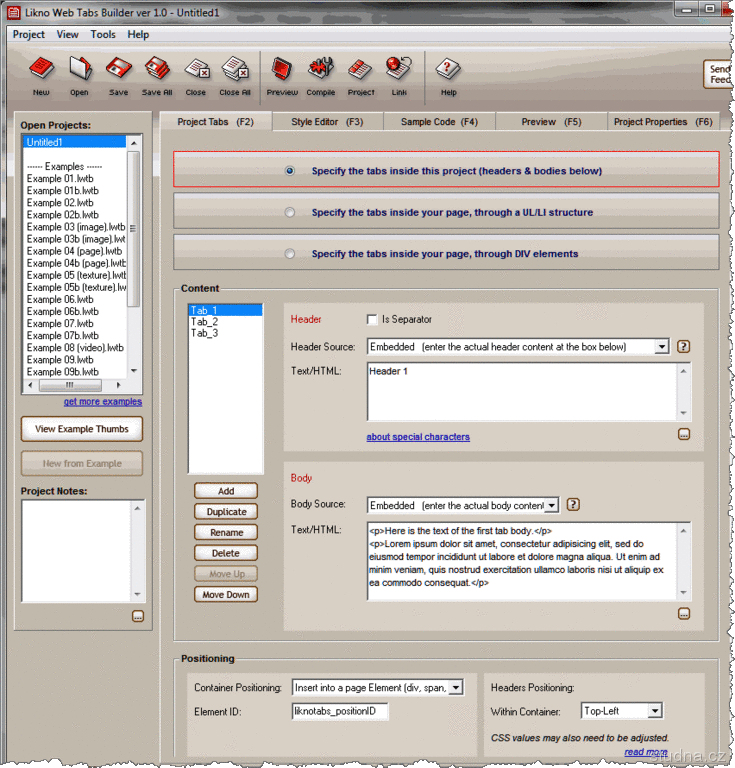Viewport: 735px width, 768px height.
Task: Select Example 01.lwtb in the list
Action: click(74, 178)
